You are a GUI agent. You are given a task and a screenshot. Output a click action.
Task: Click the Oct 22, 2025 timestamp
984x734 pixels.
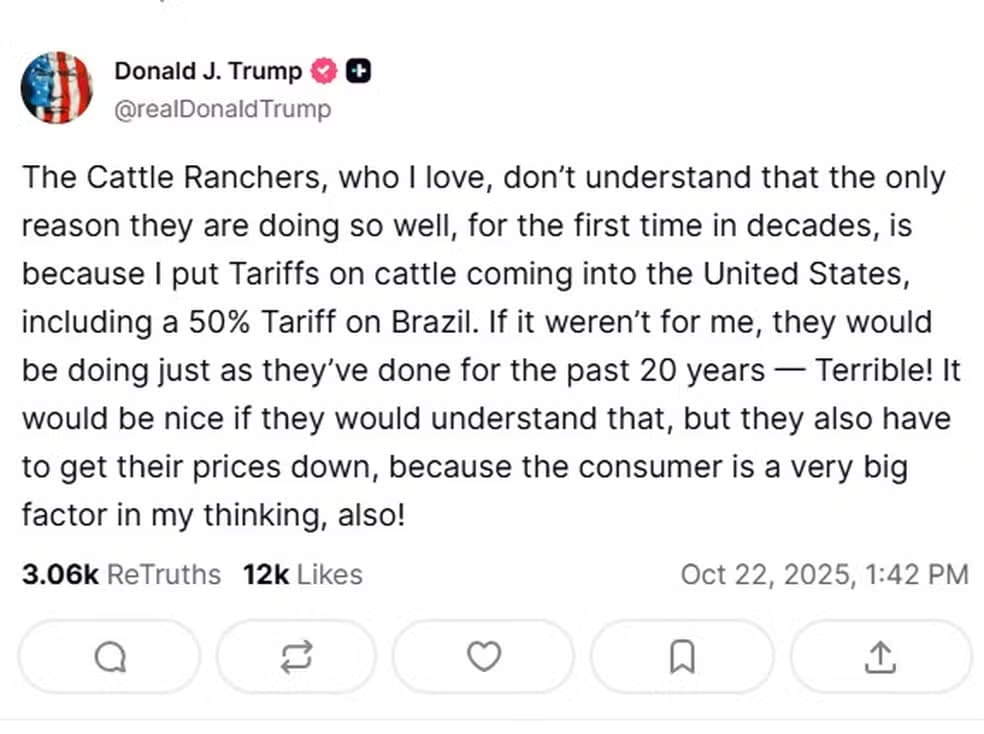tap(824, 575)
